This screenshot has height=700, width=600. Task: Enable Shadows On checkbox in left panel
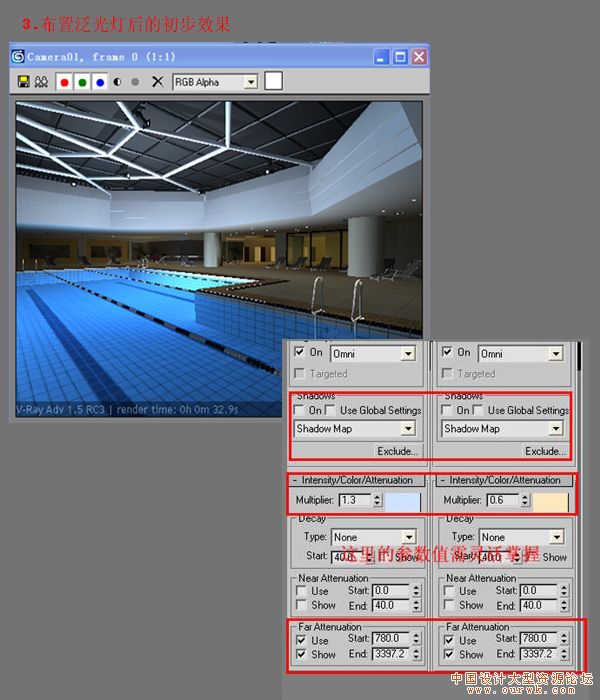click(x=301, y=410)
